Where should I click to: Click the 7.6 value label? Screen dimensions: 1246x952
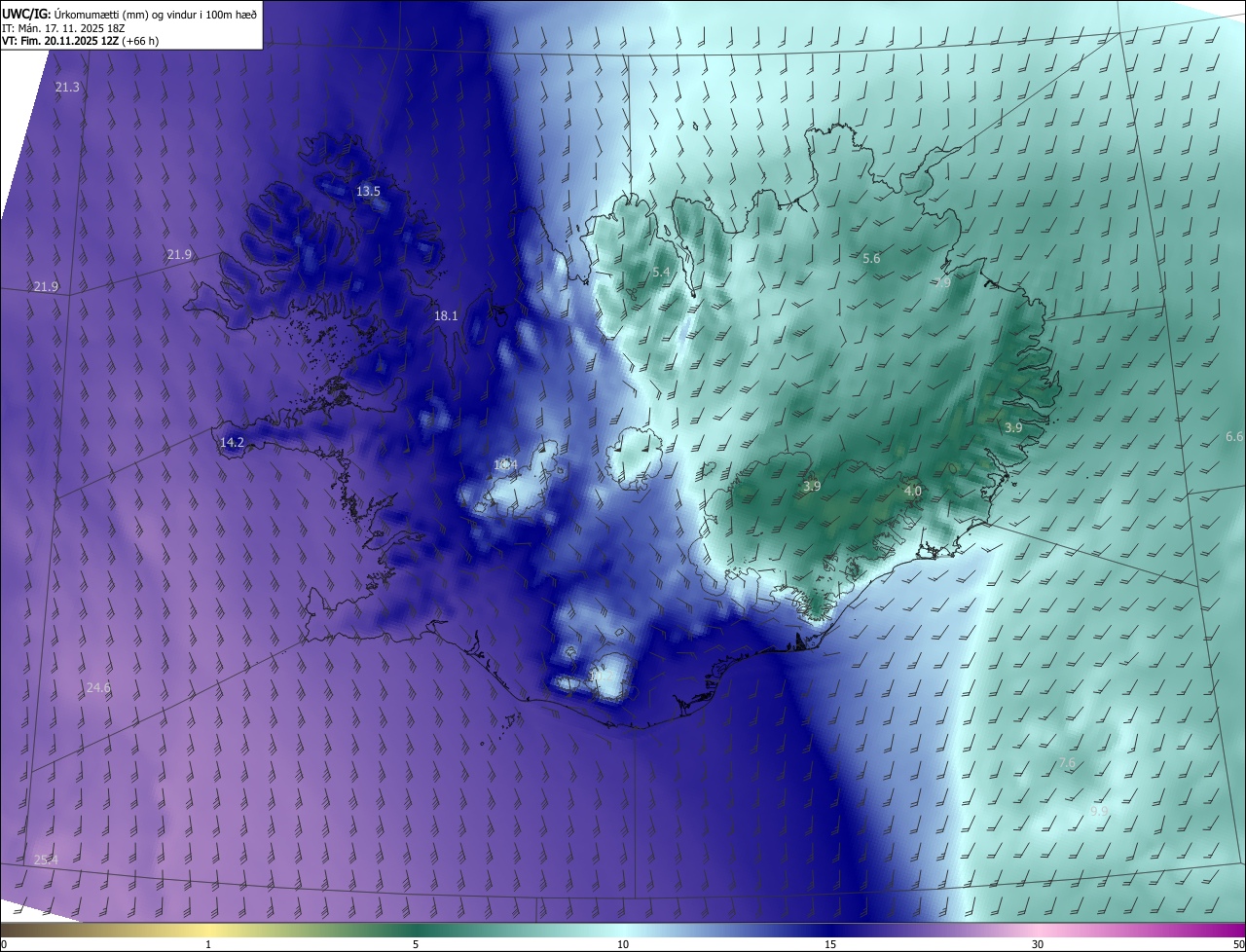[1067, 764]
